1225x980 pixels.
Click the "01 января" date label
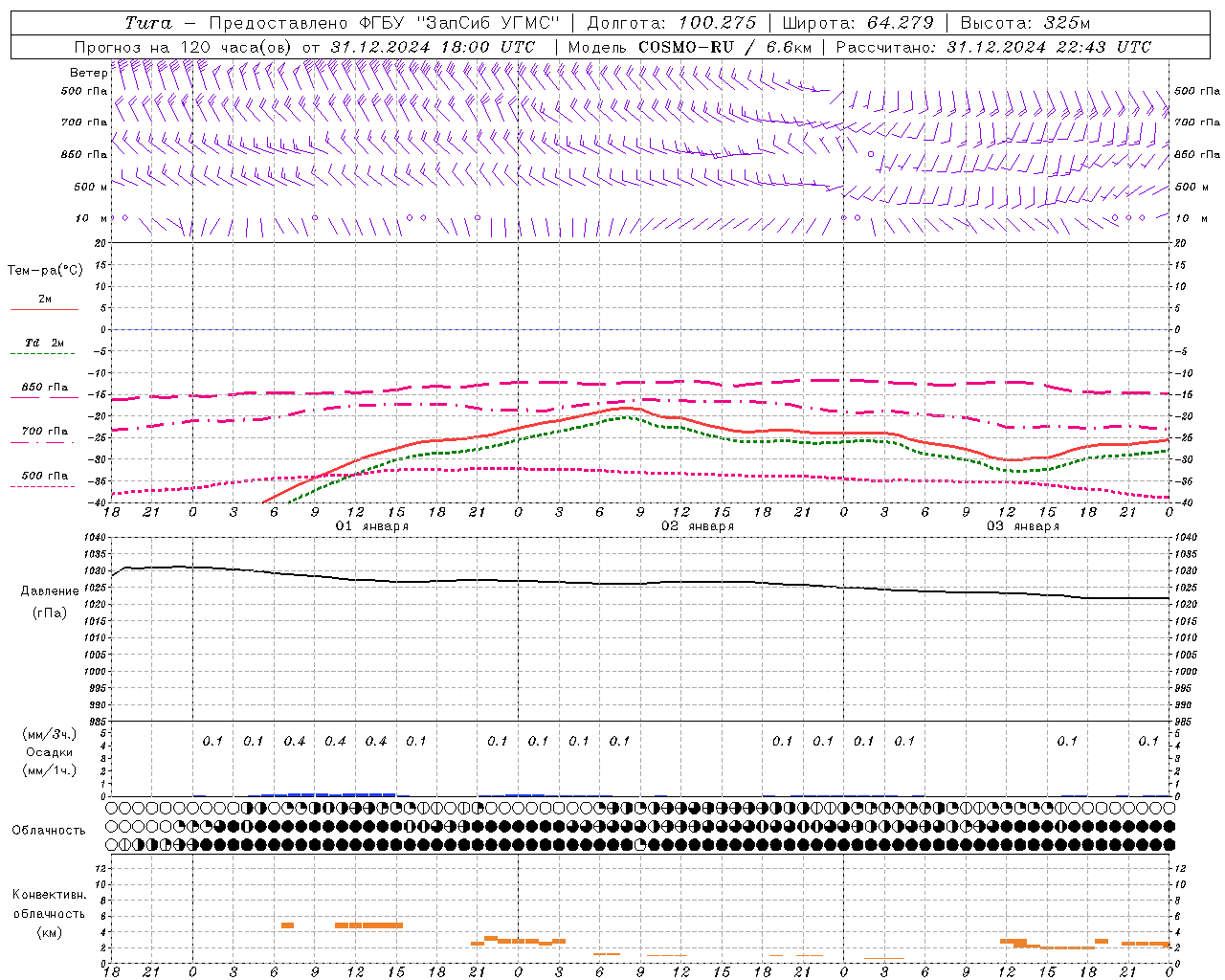(x=372, y=526)
